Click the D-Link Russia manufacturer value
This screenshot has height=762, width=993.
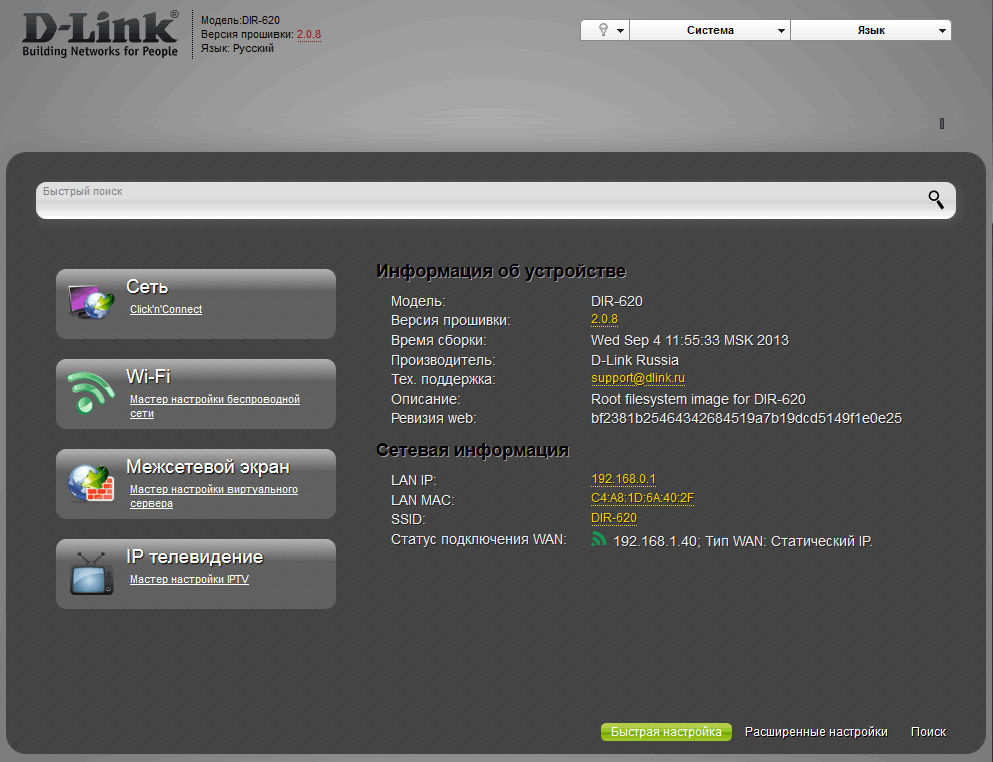pos(635,360)
